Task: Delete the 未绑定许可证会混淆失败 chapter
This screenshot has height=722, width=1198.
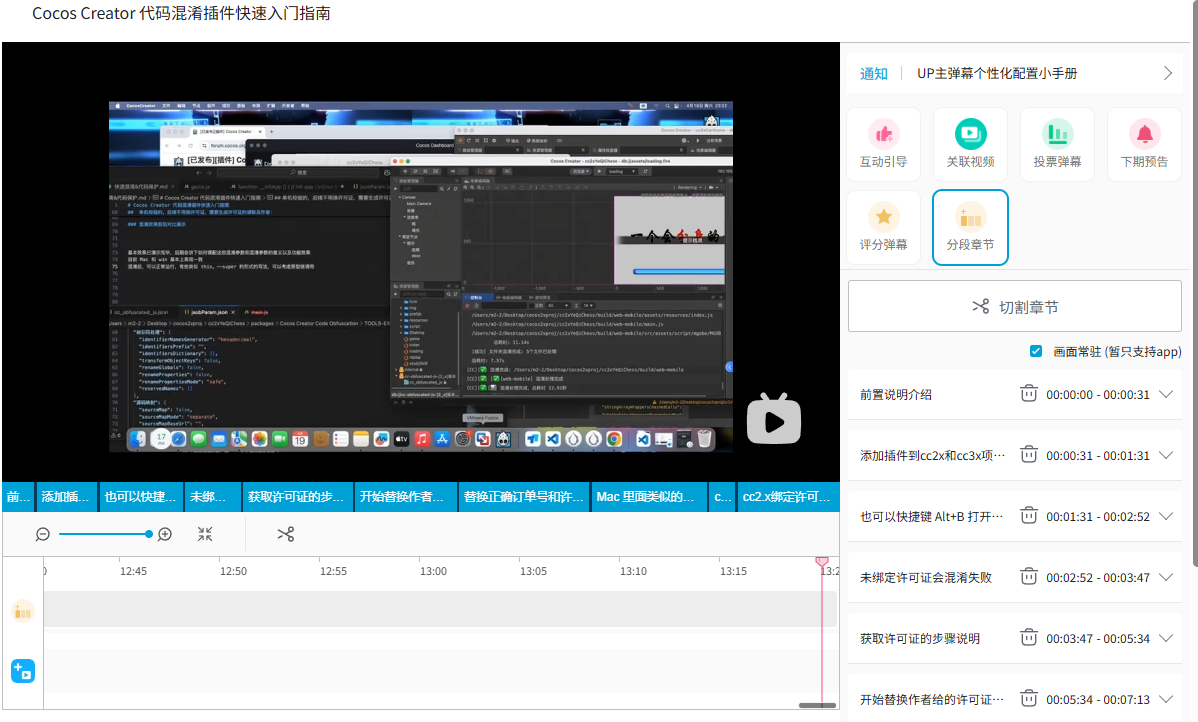Action: [x=1028, y=577]
